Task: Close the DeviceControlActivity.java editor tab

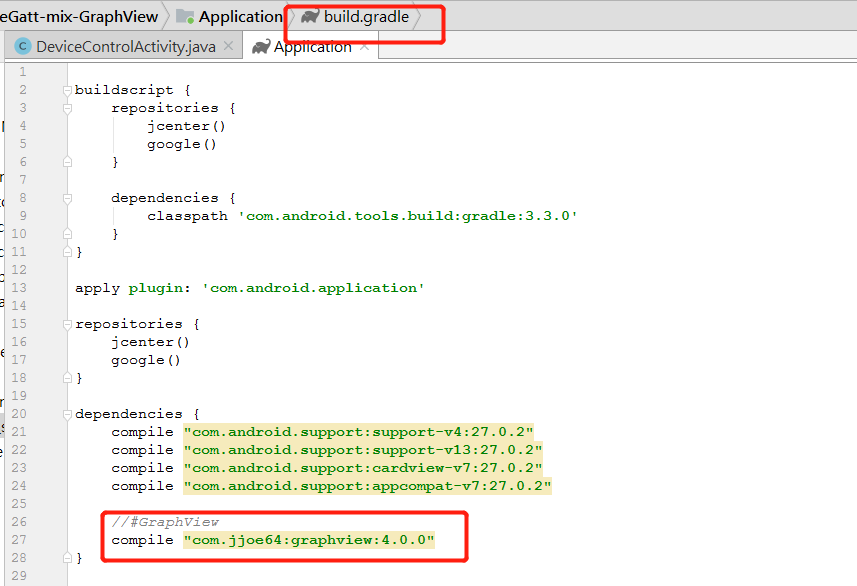Action: [x=230, y=45]
